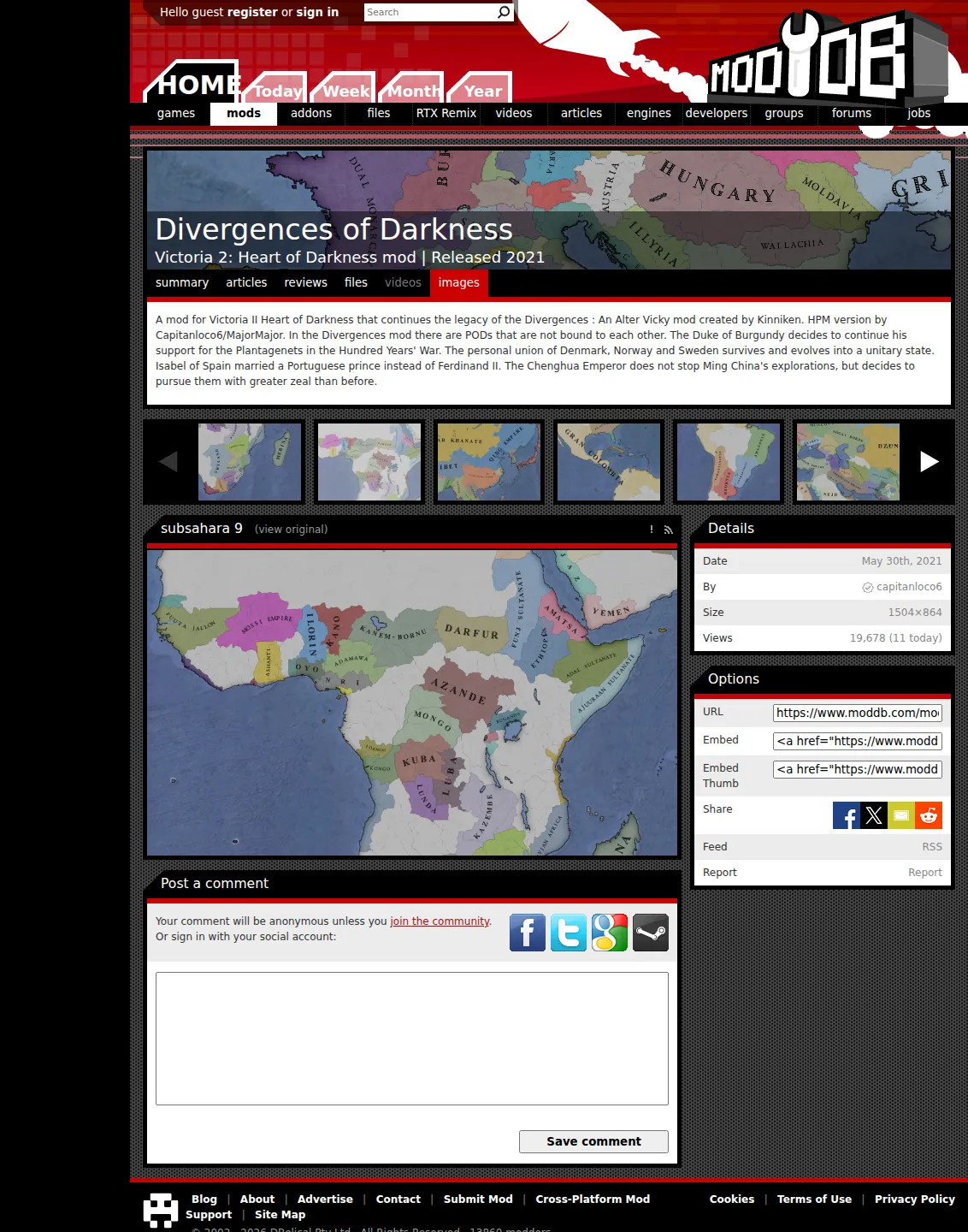Open RTX Remix section

[x=446, y=113]
